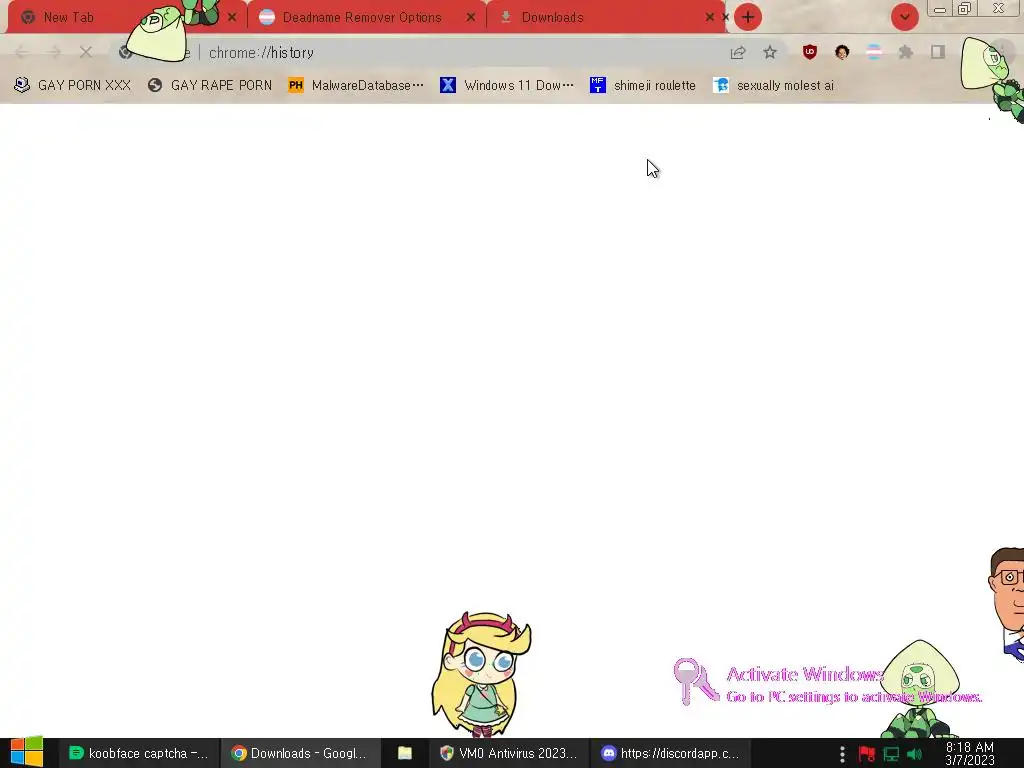
Task: Minimize the Chrome window
Action: click(x=940, y=9)
